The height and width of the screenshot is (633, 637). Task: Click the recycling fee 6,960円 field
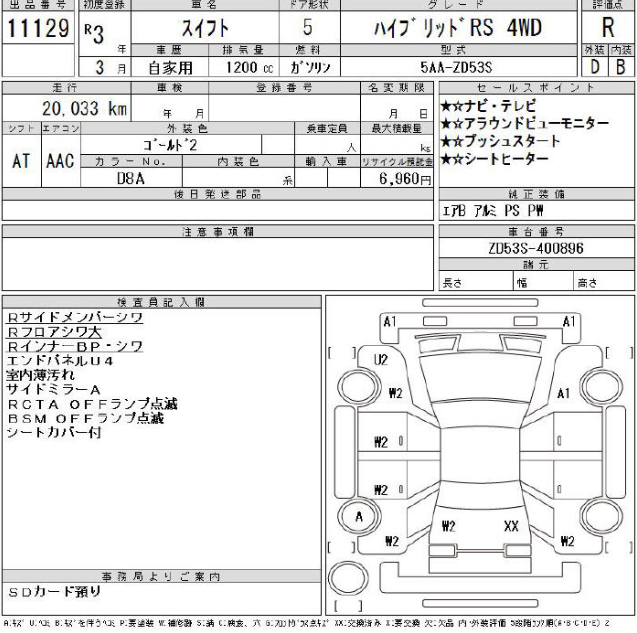coord(404,178)
